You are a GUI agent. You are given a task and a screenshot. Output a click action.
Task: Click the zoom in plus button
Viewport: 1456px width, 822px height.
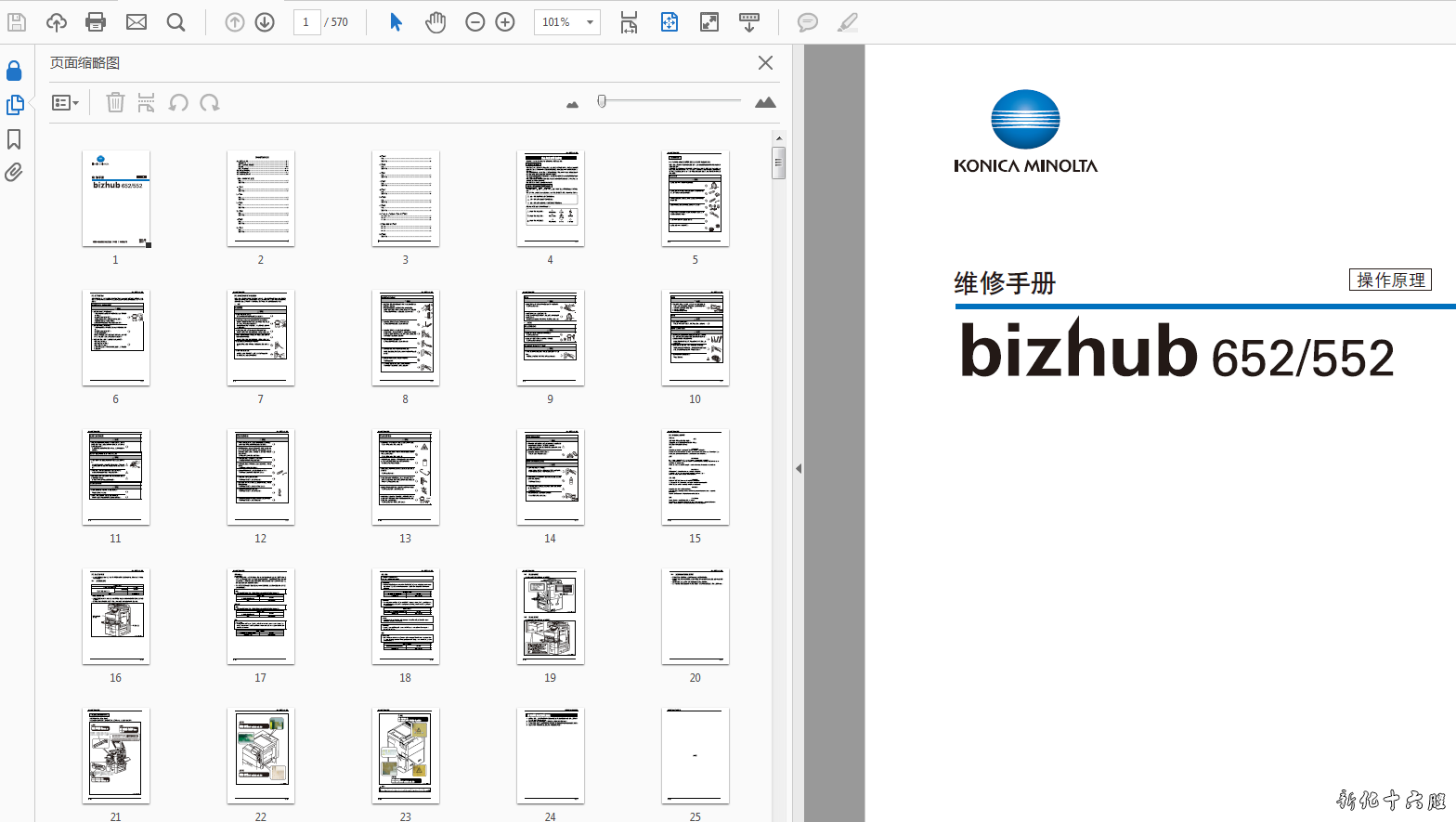click(x=505, y=22)
